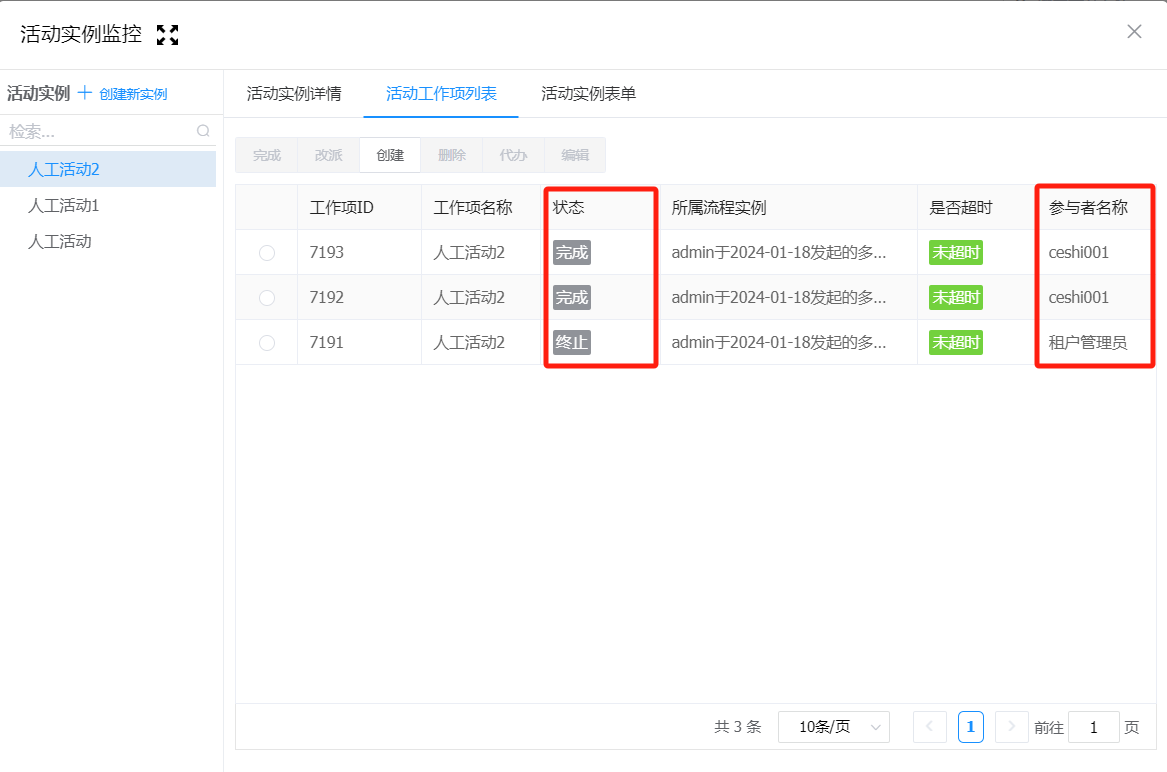The image size is (1167, 772).
Task: Click the page jump number input
Action: (x=1093, y=727)
